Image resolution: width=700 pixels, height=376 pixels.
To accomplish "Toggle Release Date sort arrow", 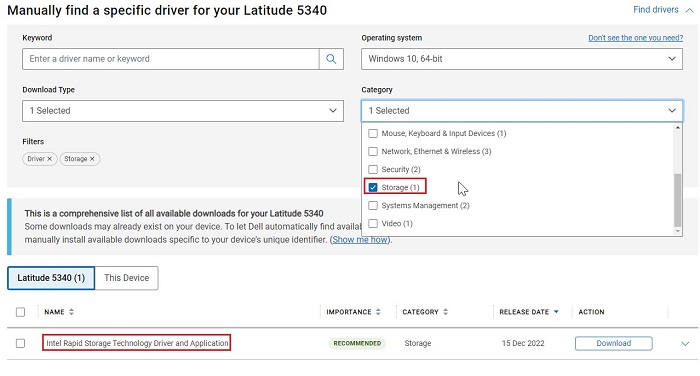I will (x=556, y=312).
